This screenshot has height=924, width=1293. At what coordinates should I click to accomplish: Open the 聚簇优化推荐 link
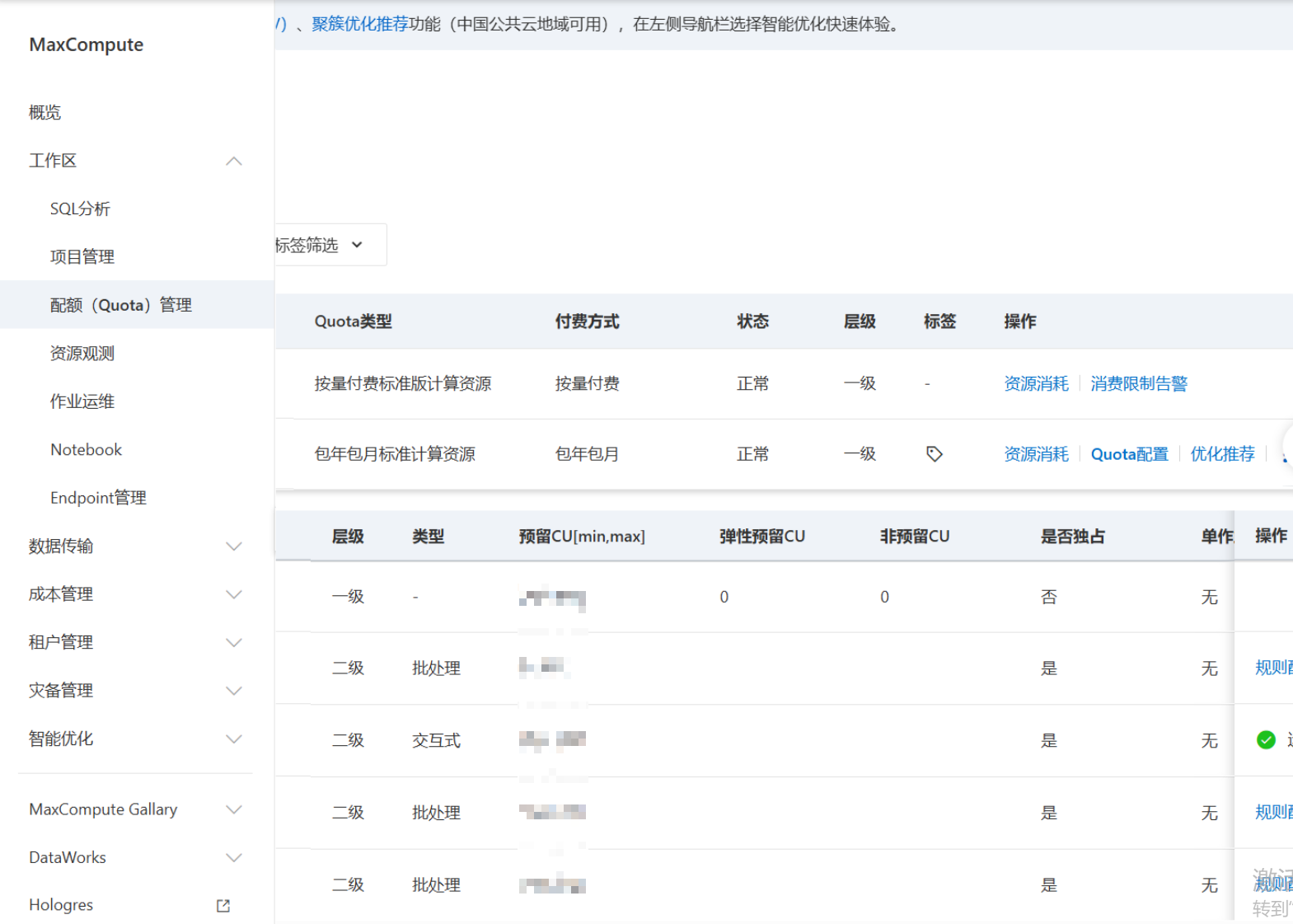pyautogui.click(x=360, y=24)
